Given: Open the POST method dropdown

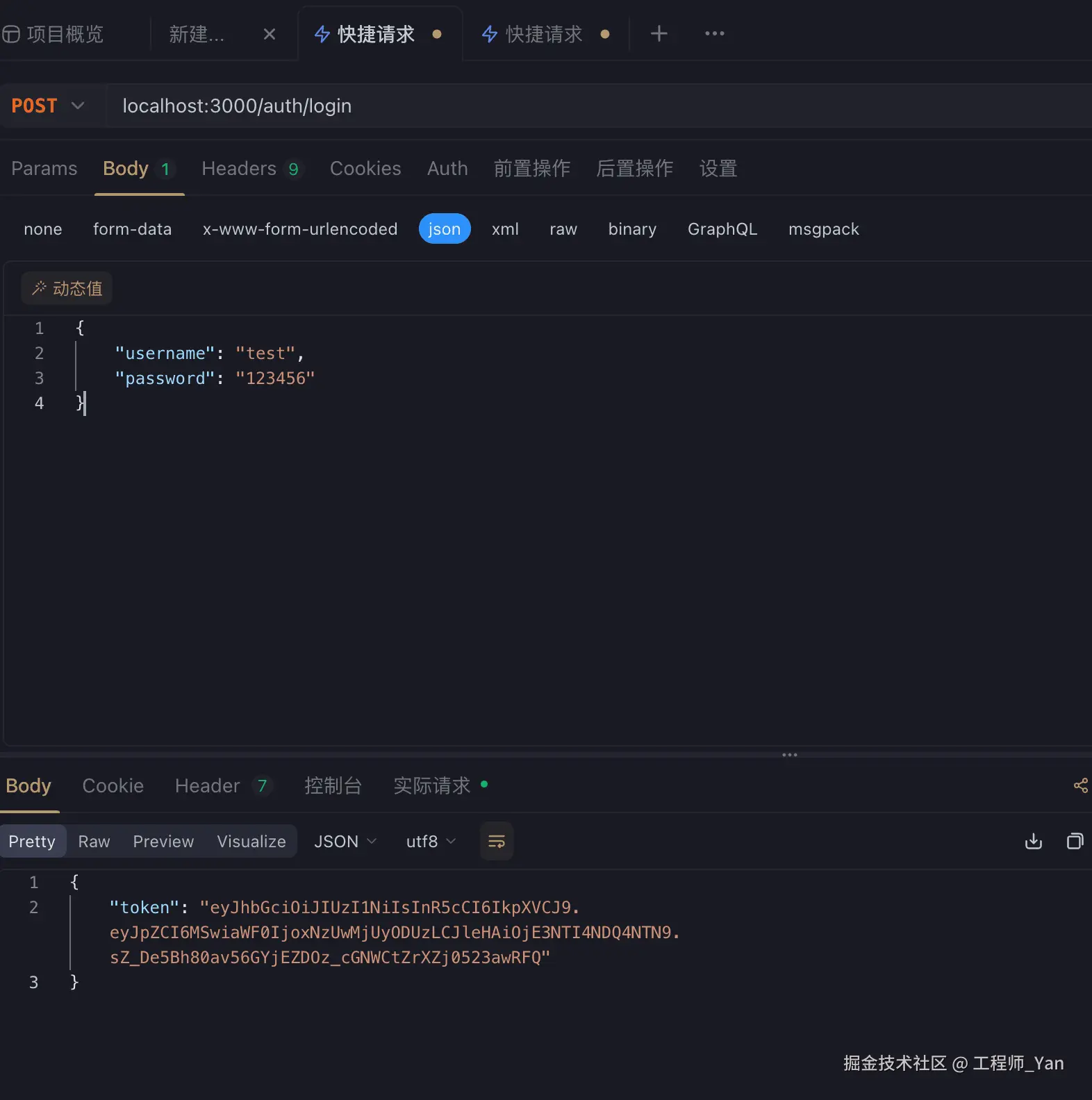Looking at the screenshot, I should tap(48, 106).
